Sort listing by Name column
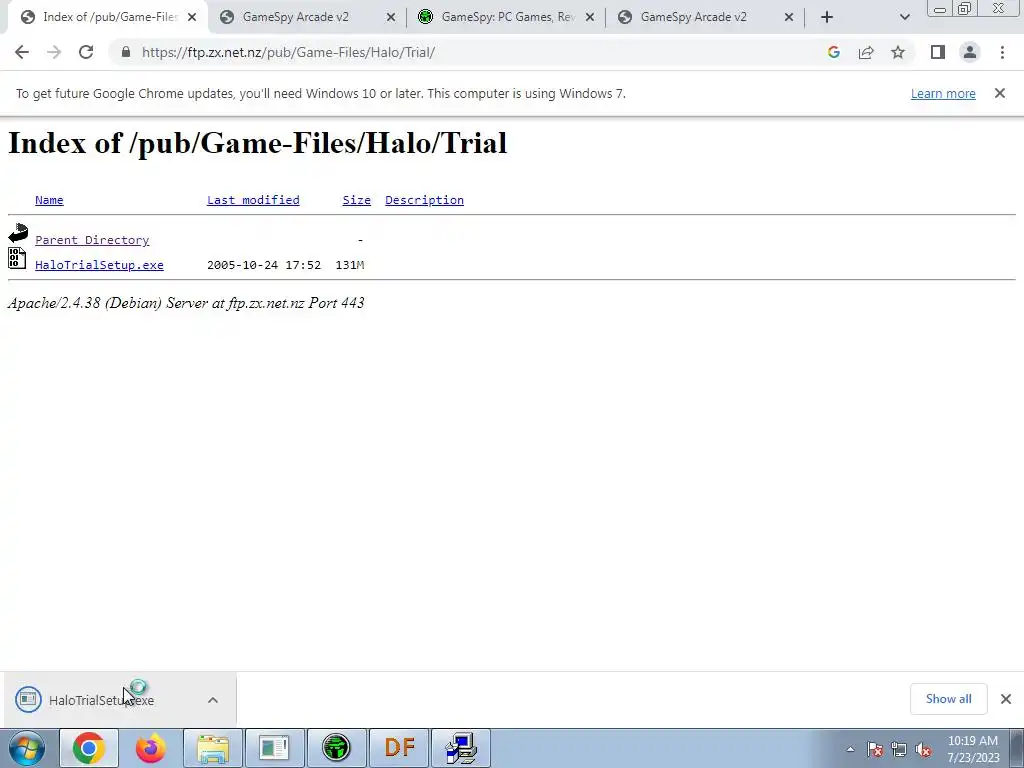1024x768 pixels. point(49,200)
